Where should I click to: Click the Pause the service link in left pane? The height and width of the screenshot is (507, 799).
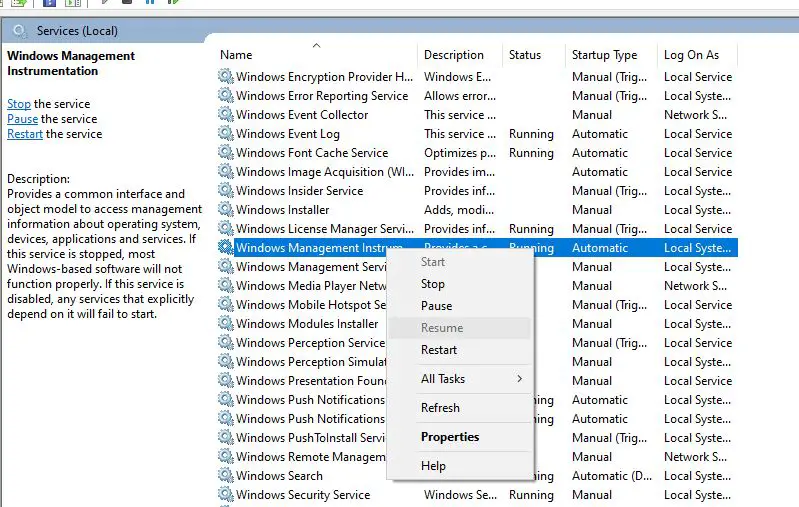(x=22, y=119)
